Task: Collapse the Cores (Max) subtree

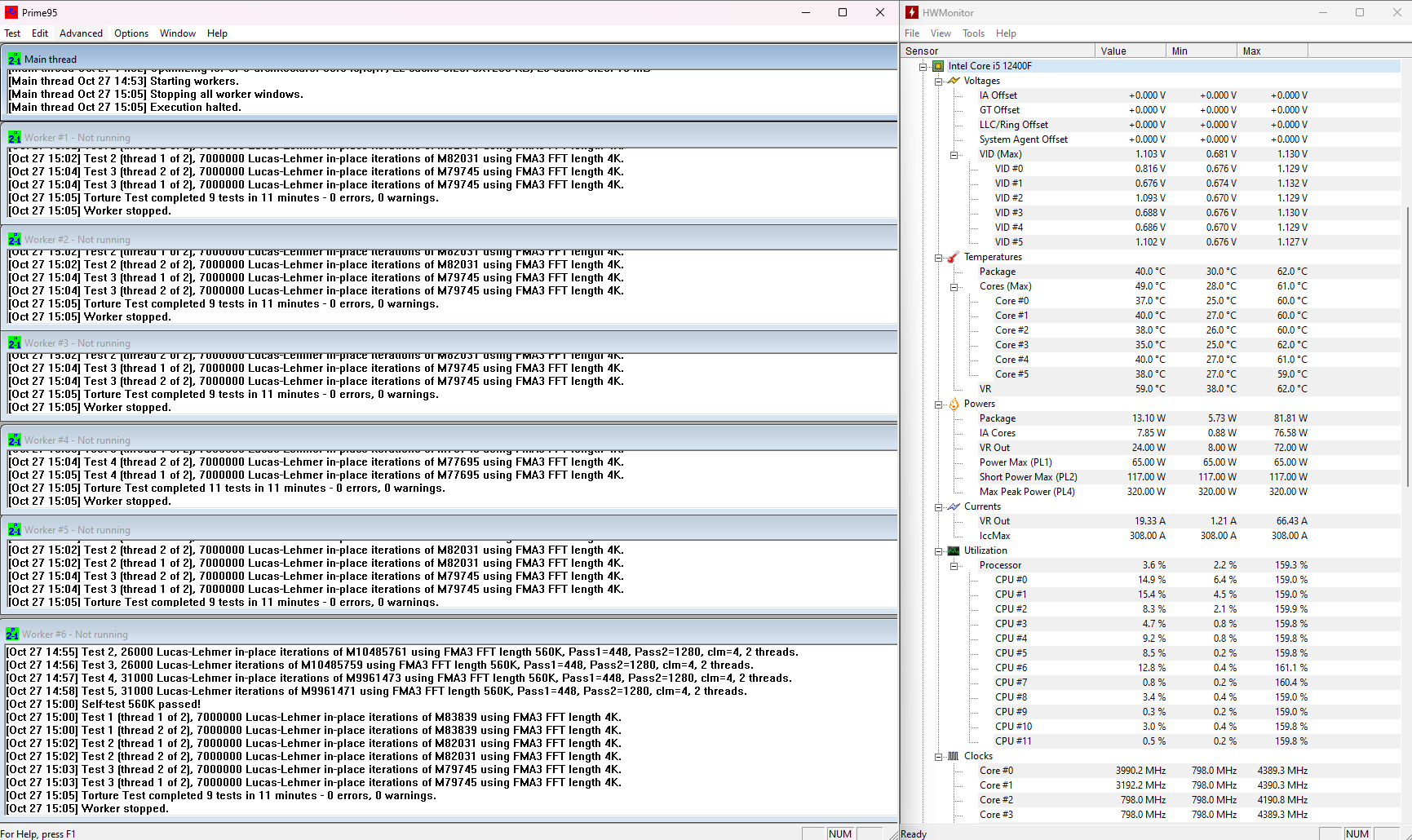Action: click(954, 287)
